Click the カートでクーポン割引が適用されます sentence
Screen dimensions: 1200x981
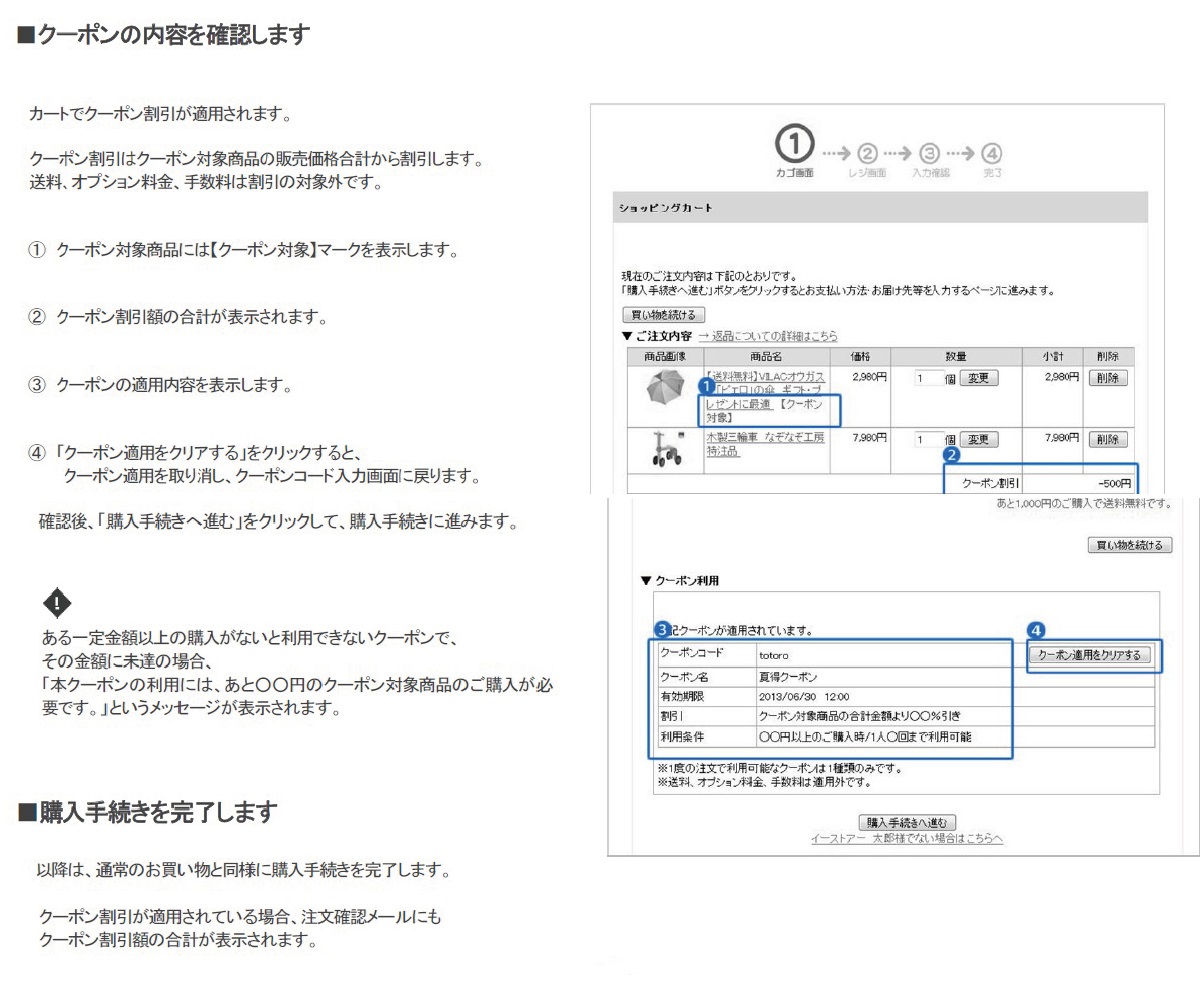161,115
